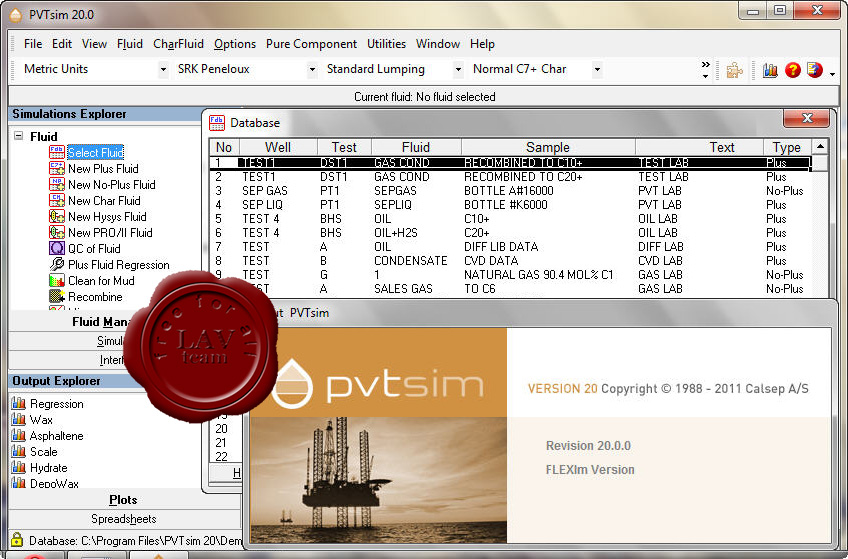Click the Plus Fluid Regression wrench icon
This screenshot has height=559, width=848.
click(x=57, y=265)
